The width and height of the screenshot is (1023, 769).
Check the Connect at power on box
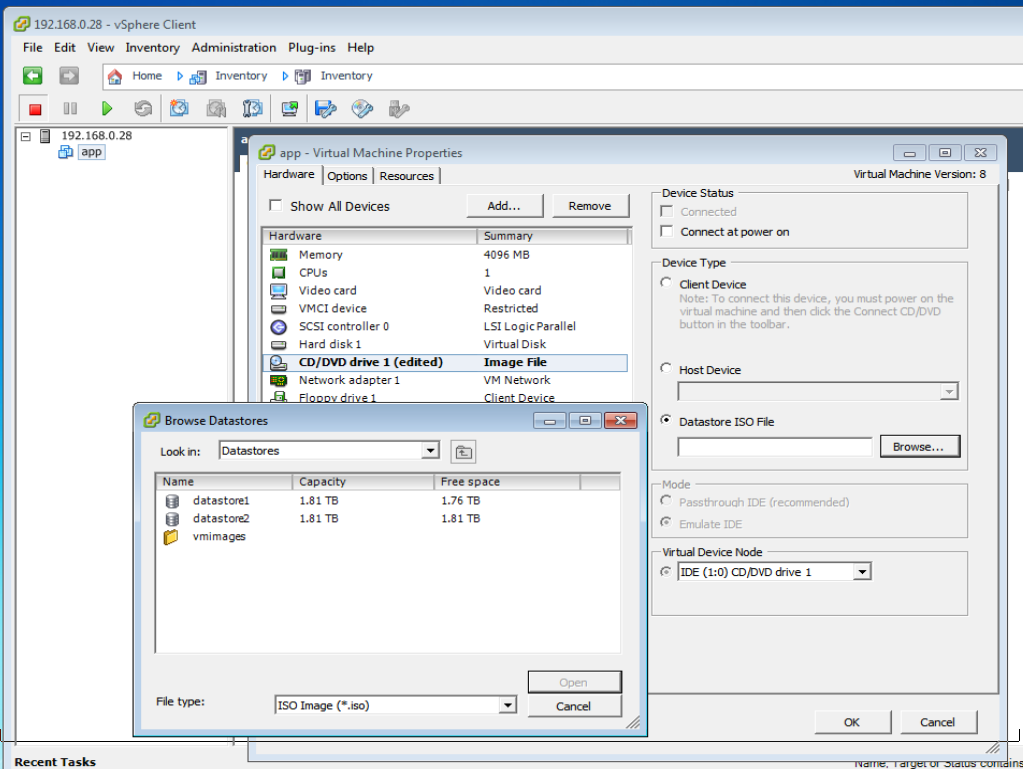(x=667, y=232)
